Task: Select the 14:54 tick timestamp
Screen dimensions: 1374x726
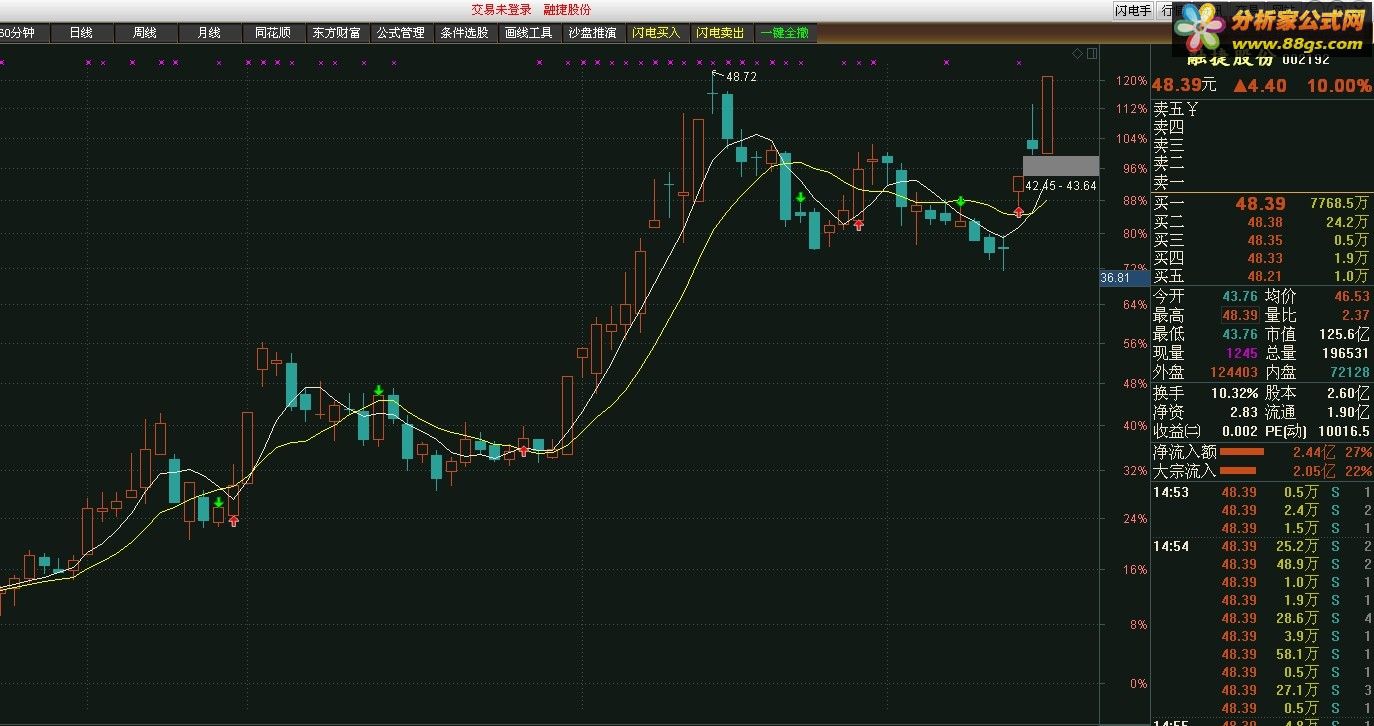Action: pyautogui.click(x=1171, y=546)
